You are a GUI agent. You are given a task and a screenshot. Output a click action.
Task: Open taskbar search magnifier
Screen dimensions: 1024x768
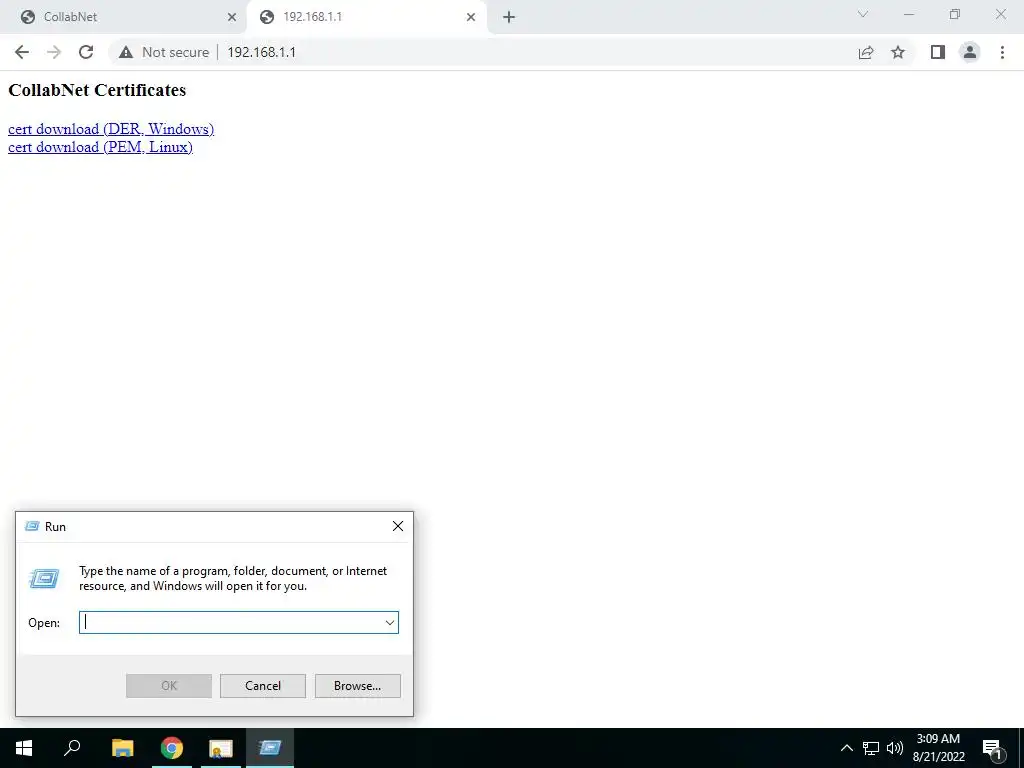click(x=72, y=748)
